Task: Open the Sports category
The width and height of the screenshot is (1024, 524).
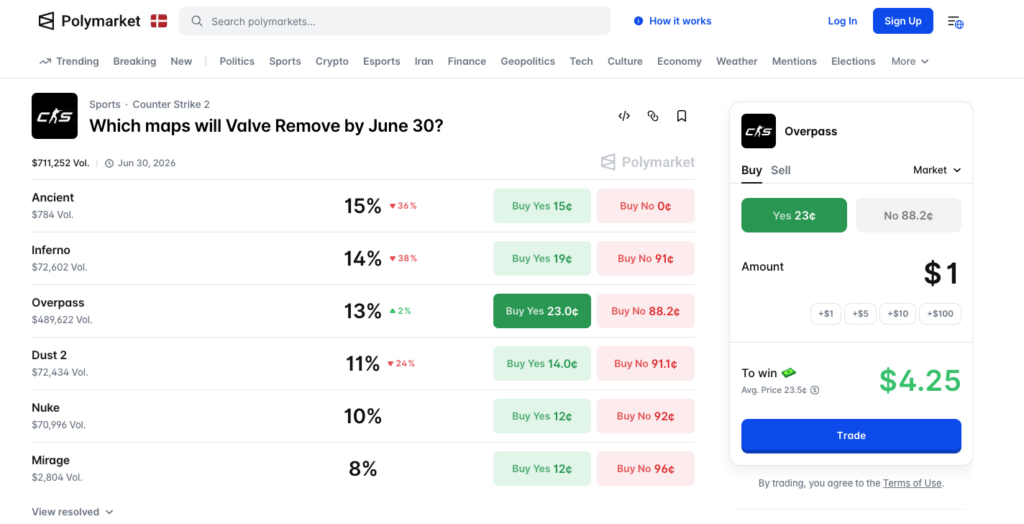Action: click(285, 61)
